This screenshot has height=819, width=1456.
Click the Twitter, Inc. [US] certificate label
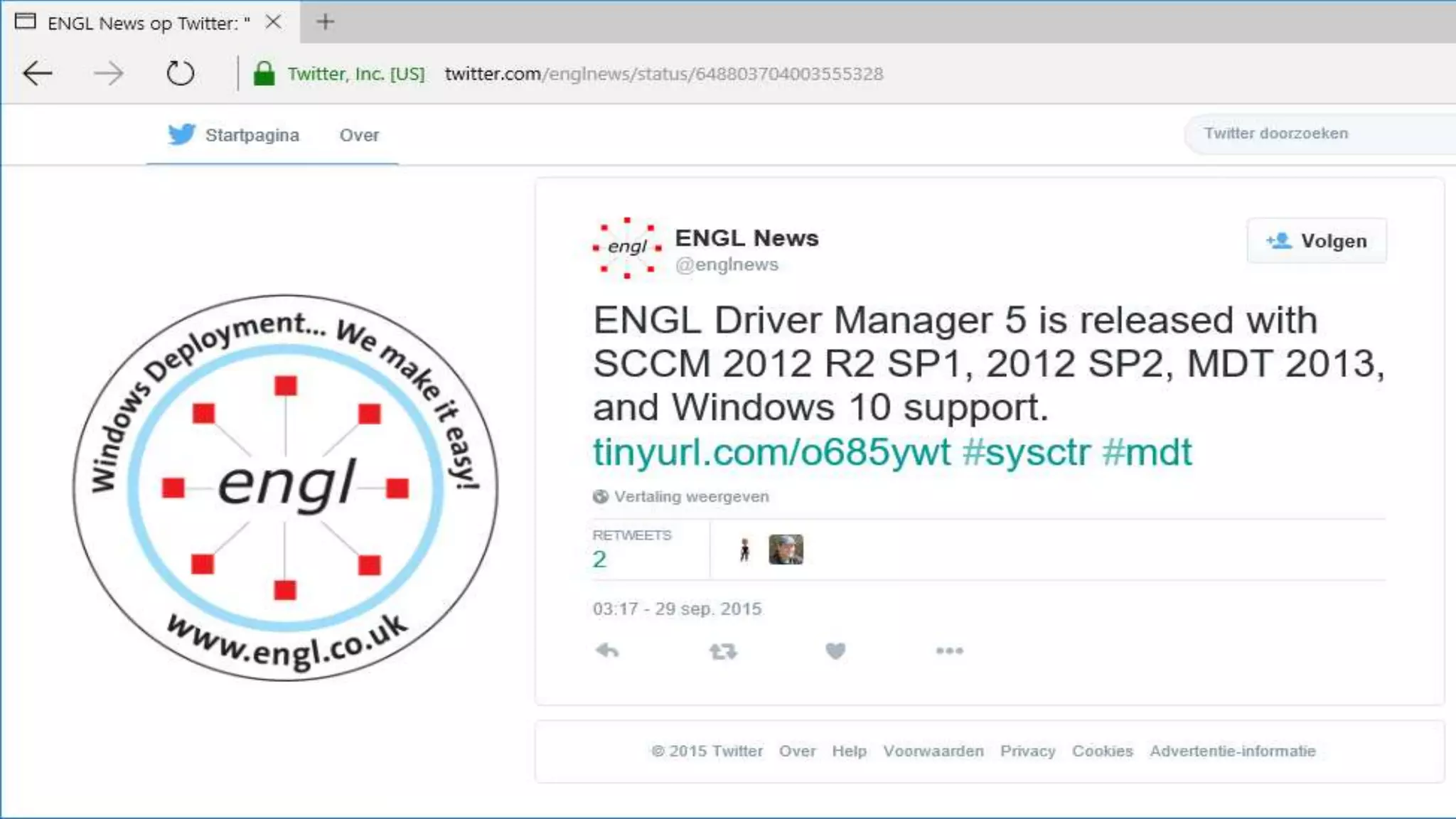point(355,73)
